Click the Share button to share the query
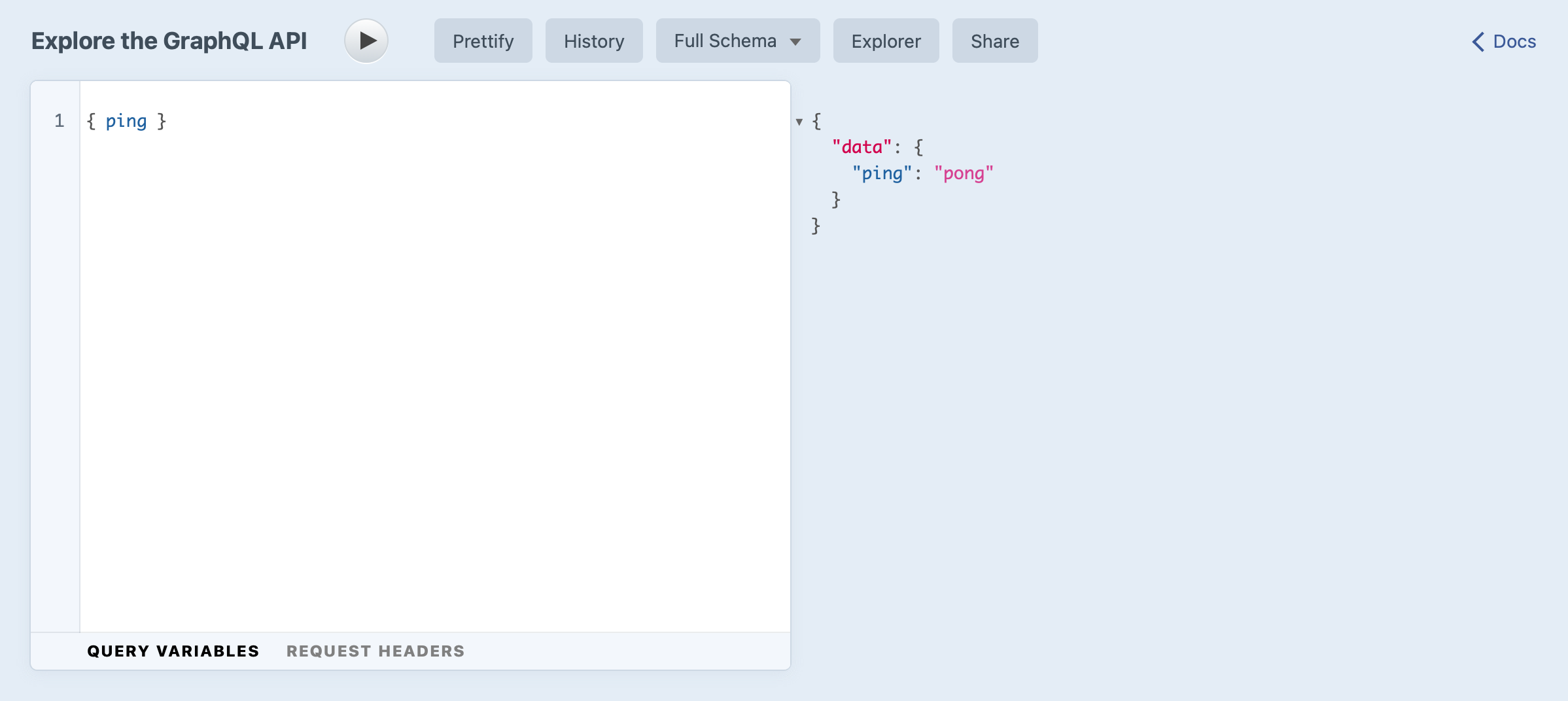This screenshot has width=1568, height=701. click(994, 41)
